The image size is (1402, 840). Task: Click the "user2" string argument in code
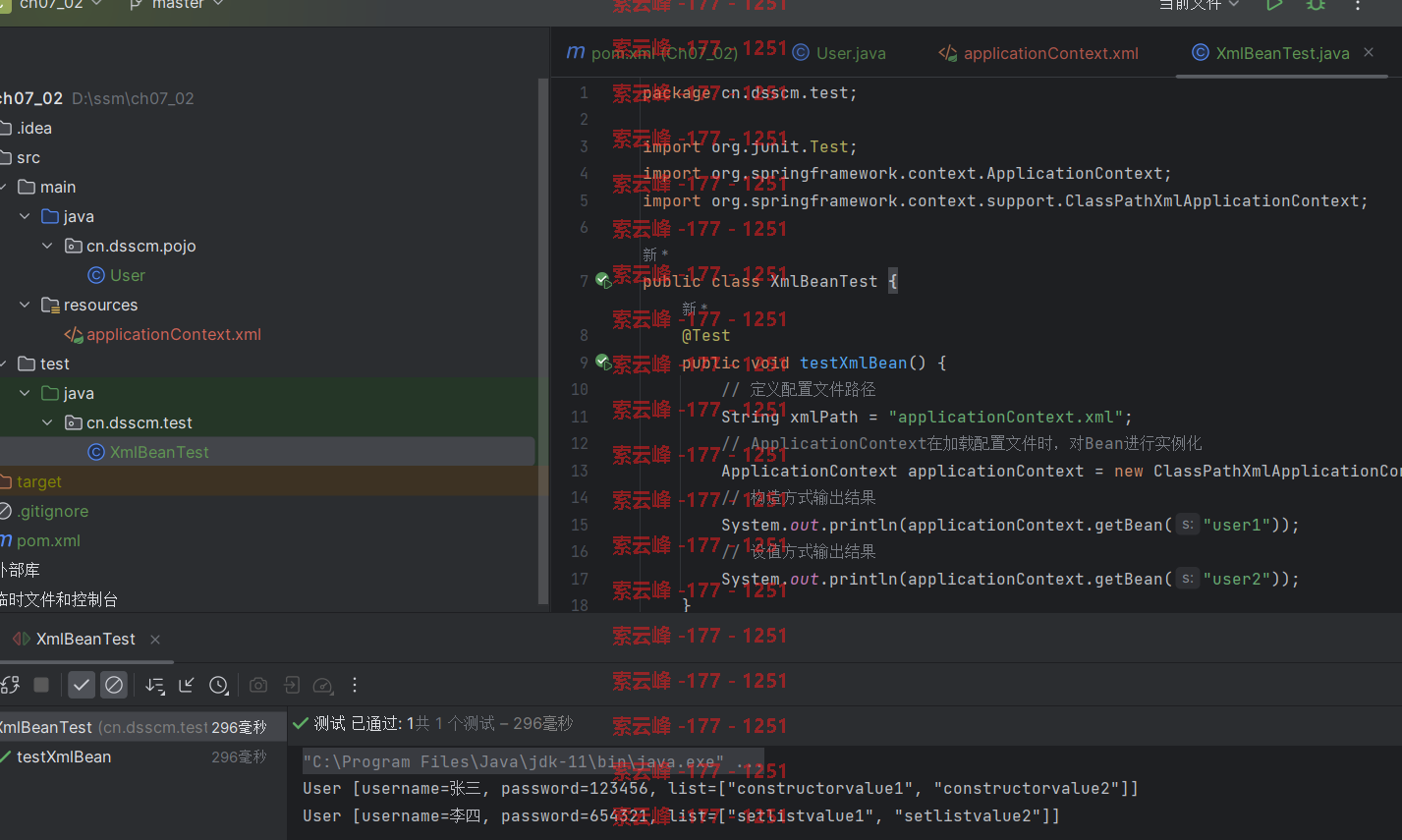point(1237,579)
